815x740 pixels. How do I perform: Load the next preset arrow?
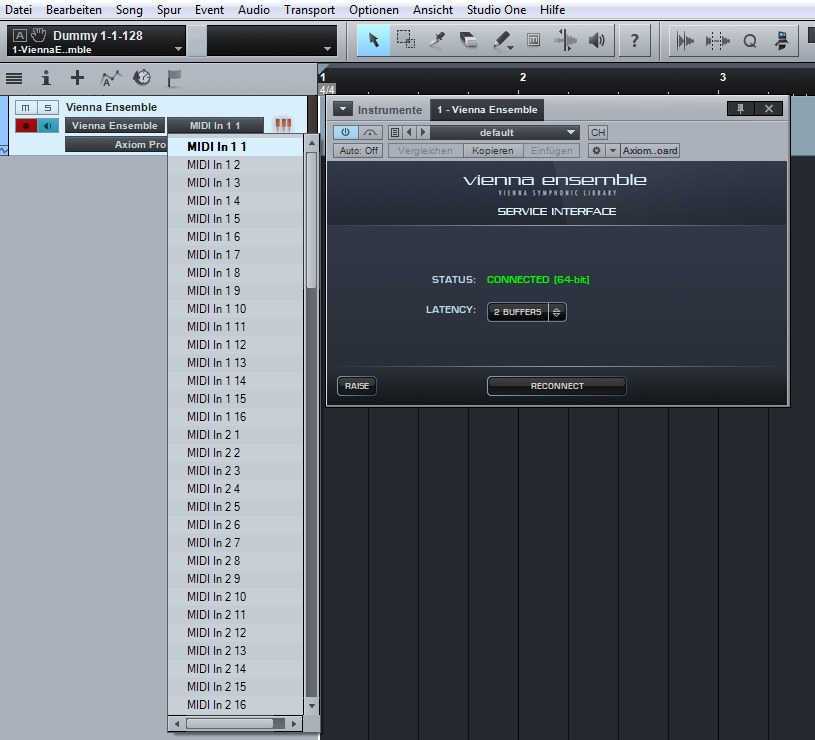(423, 133)
